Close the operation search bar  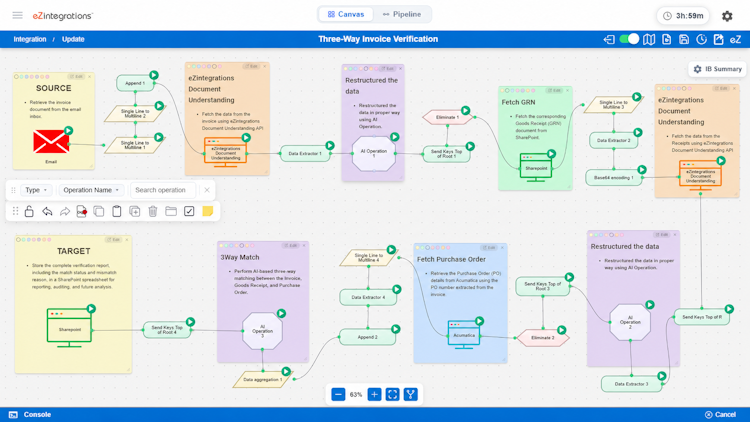[x=207, y=190]
